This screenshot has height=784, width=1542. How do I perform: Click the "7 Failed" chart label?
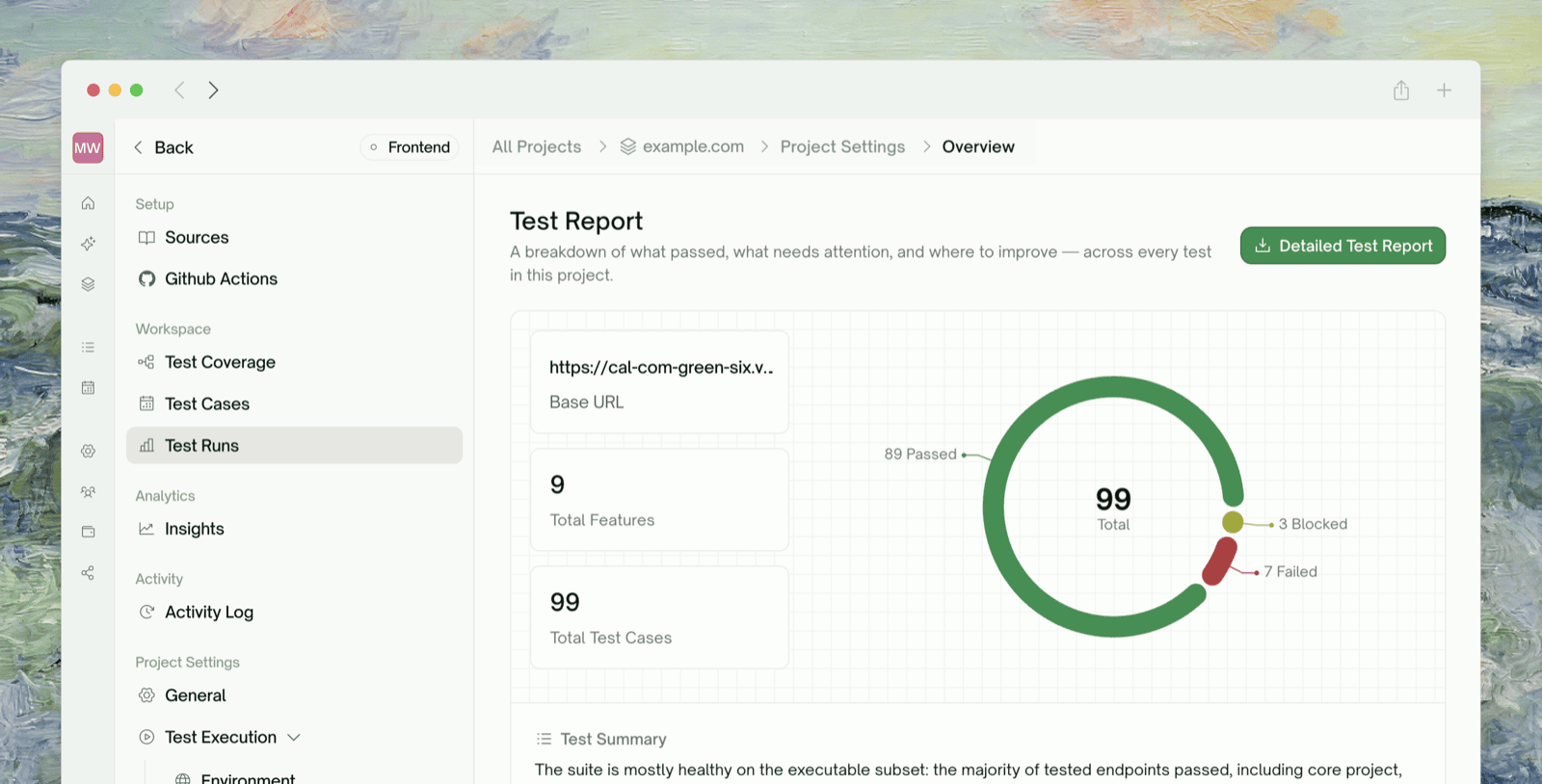[1290, 571]
